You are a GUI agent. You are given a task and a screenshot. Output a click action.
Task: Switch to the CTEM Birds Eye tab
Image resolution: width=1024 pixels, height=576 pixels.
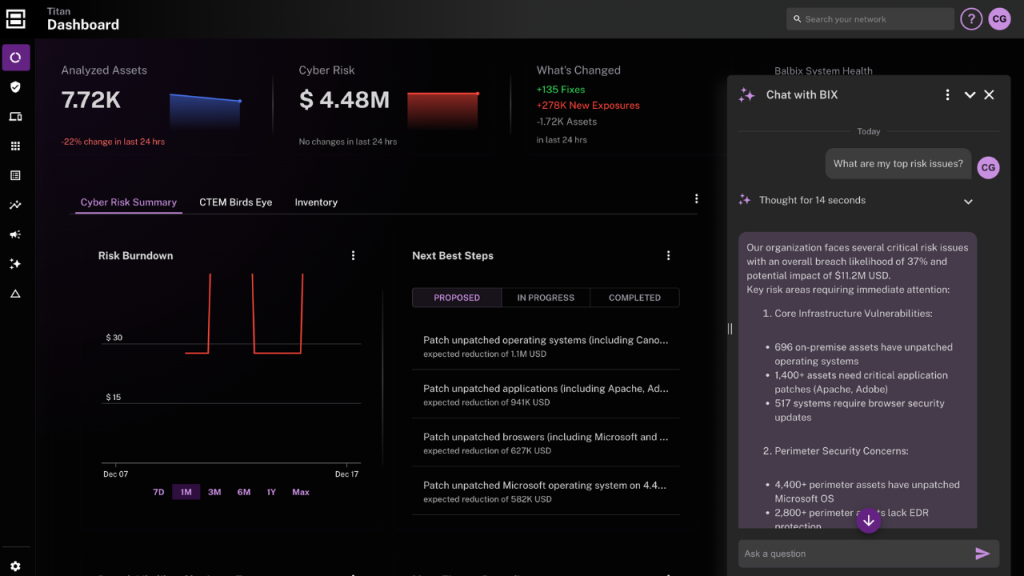click(x=235, y=202)
